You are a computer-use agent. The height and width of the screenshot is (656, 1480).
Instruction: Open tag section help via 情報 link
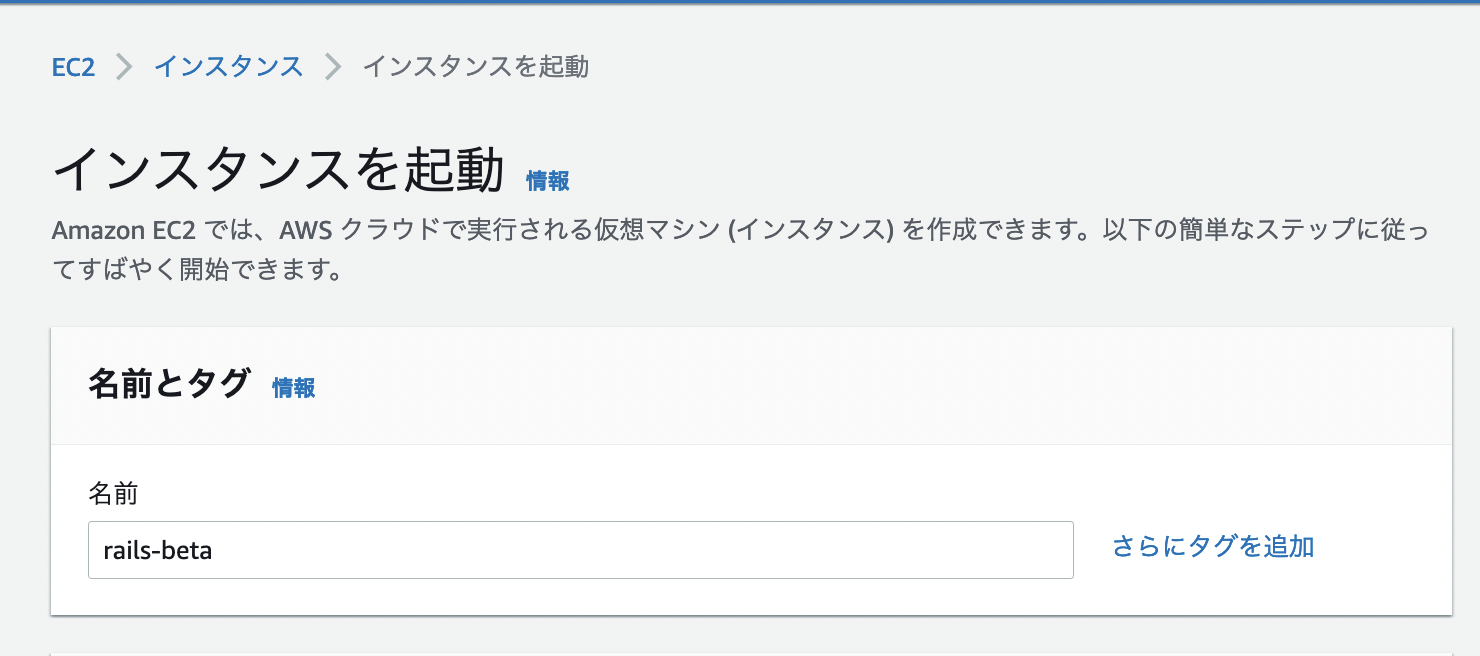click(x=293, y=388)
